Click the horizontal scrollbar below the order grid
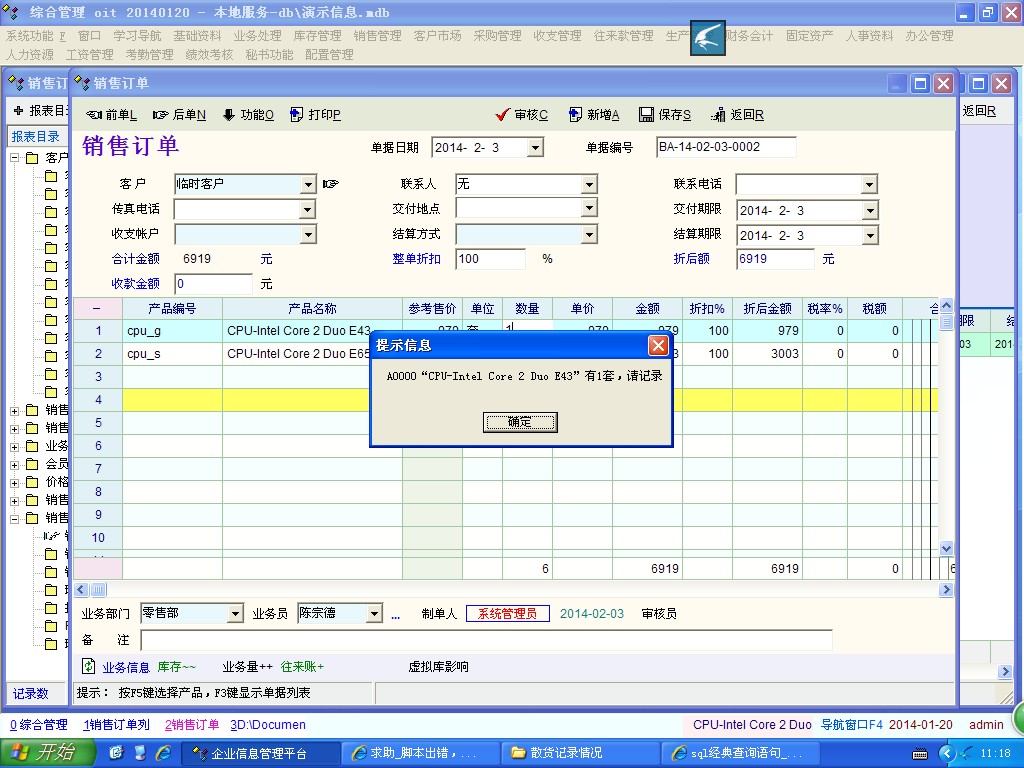The image size is (1024, 768). 500,590
